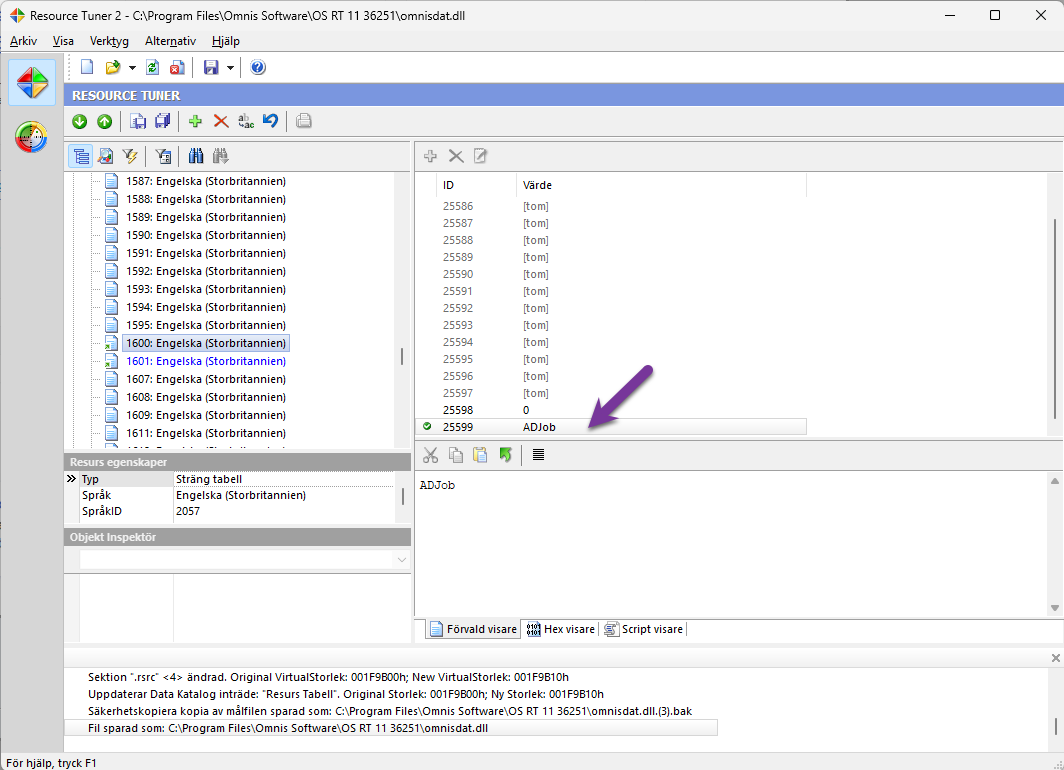Click the green revert arrow icon in editor toolbar
The width and height of the screenshot is (1064, 770).
[x=505, y=455]
